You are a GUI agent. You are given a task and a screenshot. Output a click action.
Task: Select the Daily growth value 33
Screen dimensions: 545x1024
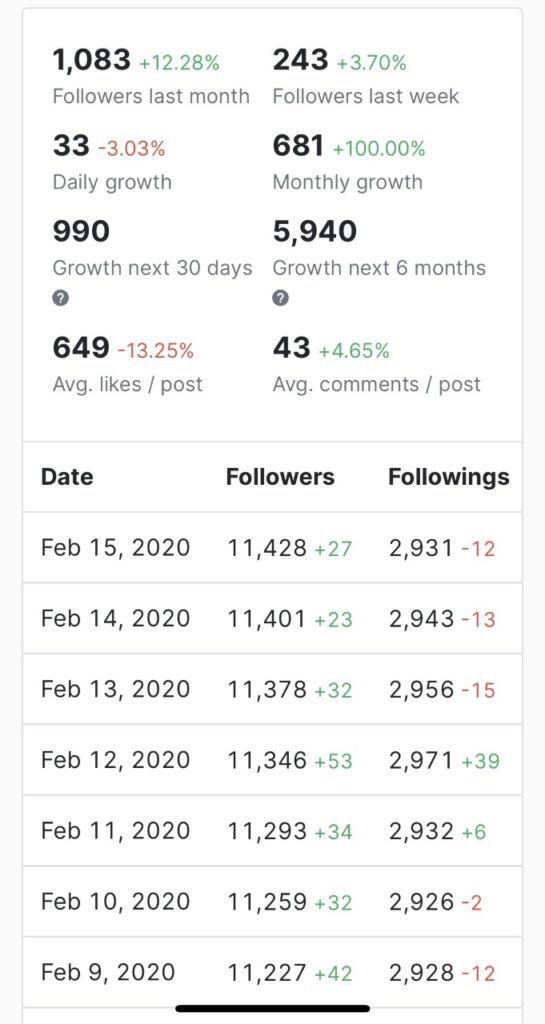70,146
